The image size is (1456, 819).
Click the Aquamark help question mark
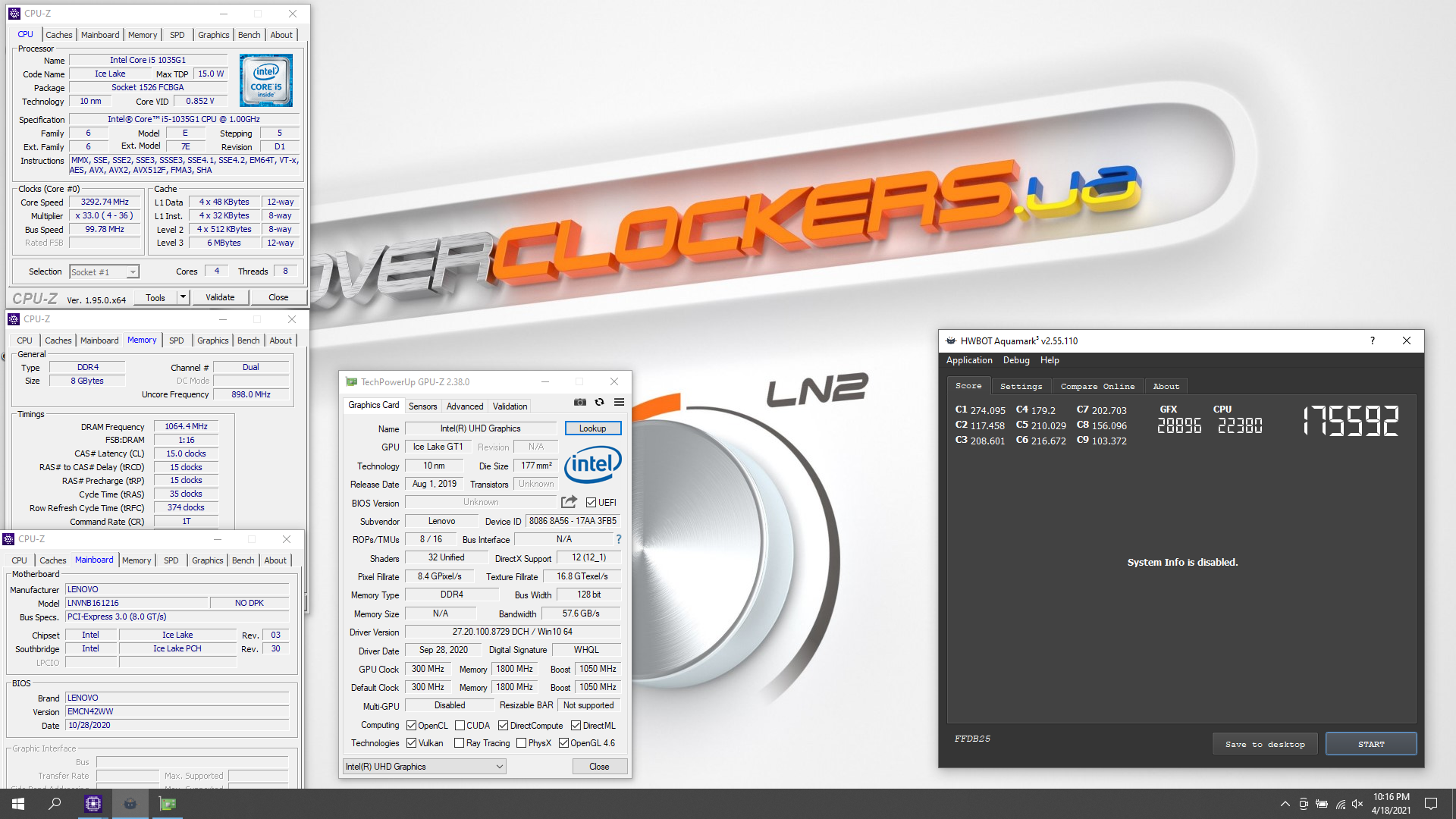pos(1372,340)
